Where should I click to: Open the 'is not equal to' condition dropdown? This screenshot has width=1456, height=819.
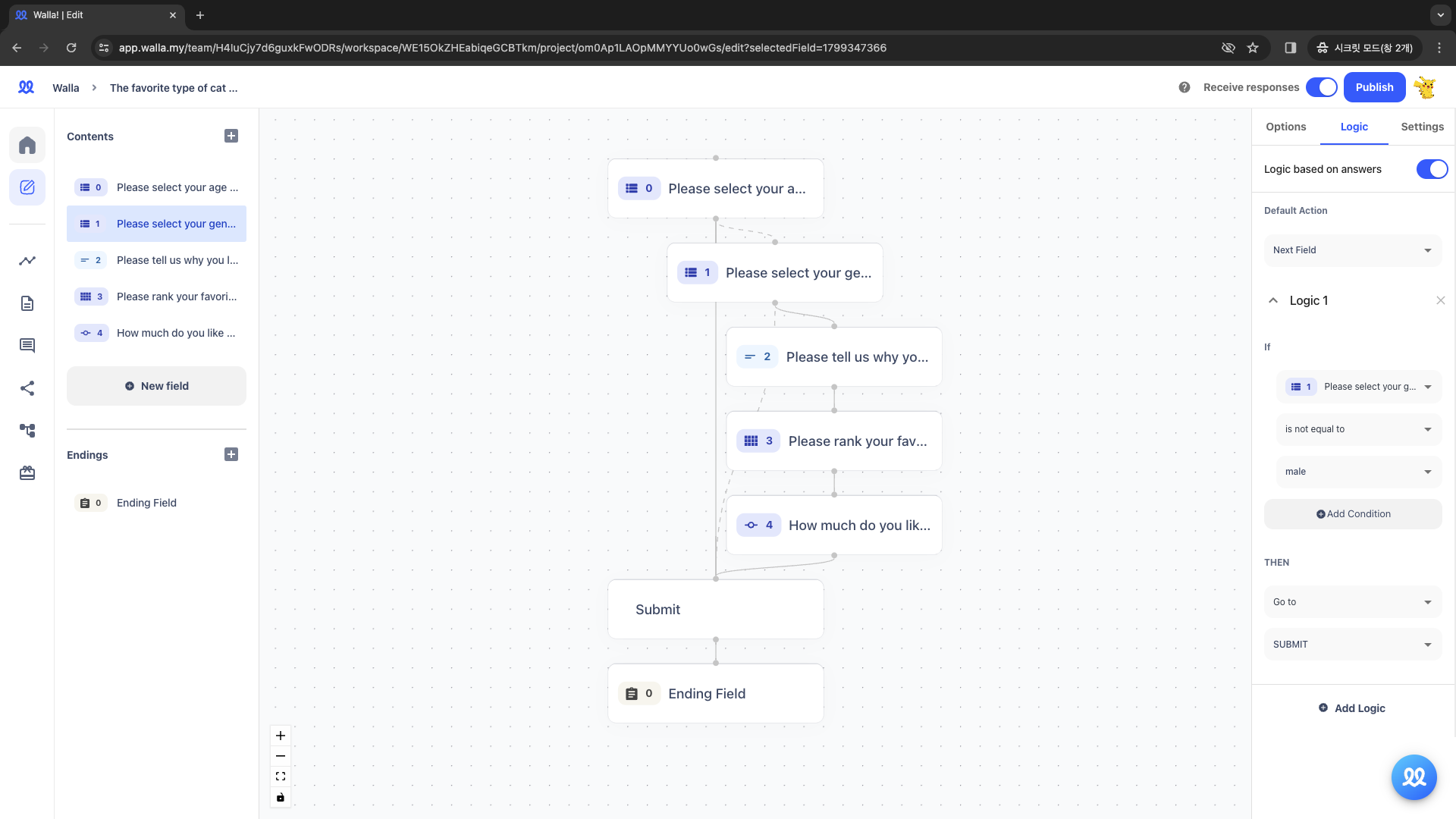point(1357,429)
